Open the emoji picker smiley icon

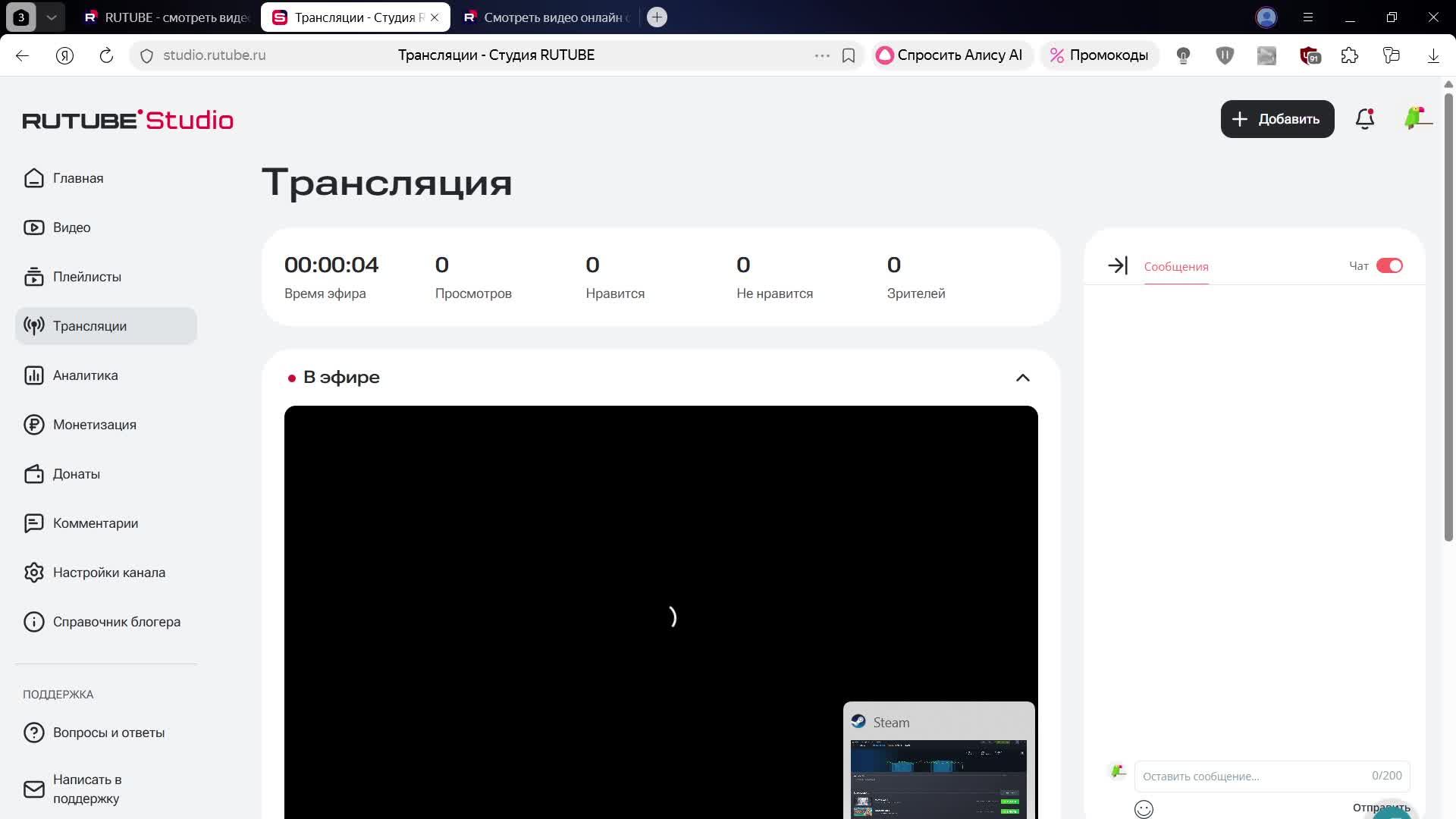click(1144, 809)
